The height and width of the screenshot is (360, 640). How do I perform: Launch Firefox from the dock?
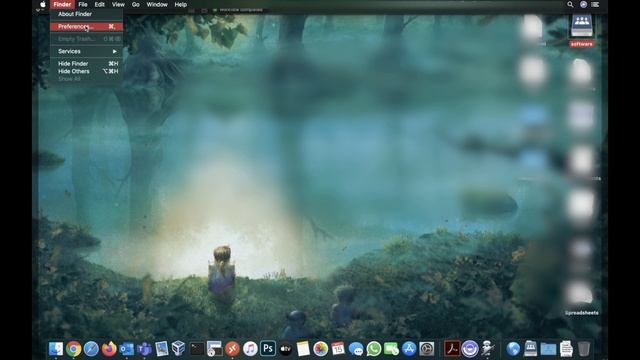point(109,349)
